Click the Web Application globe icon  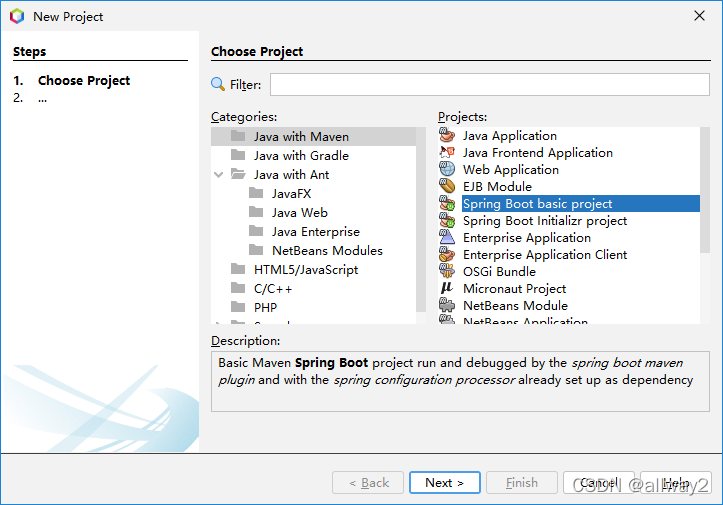click(447, 170)
